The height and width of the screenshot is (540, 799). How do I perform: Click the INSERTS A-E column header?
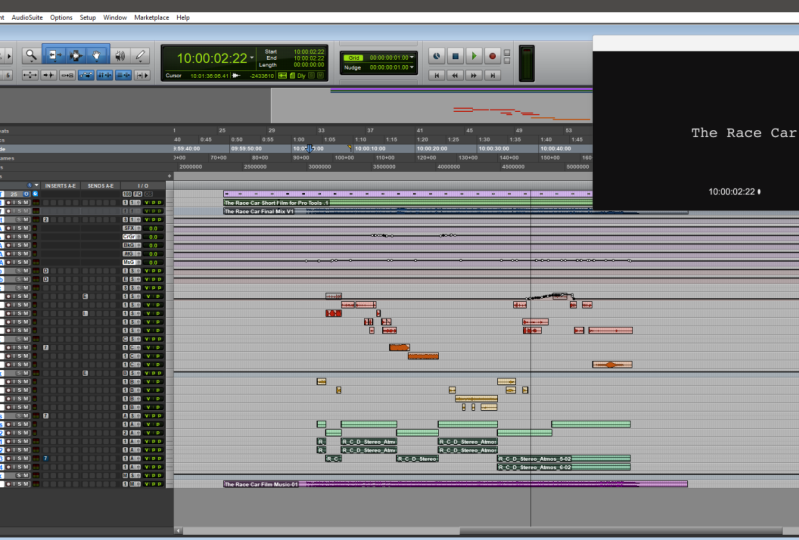click(60, 186)
